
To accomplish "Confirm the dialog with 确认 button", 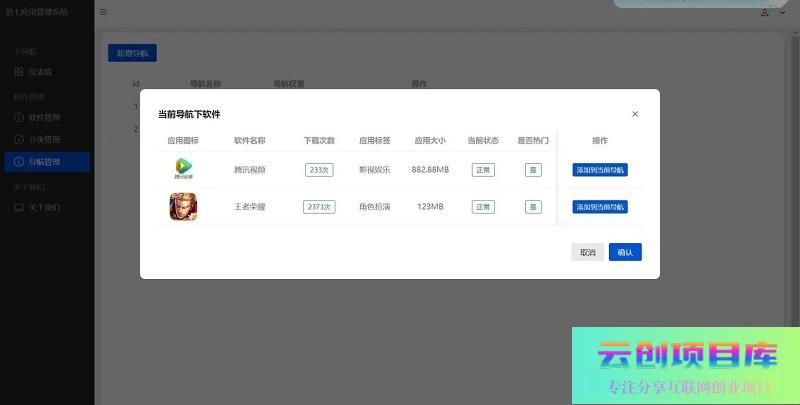I will coord(625,252).
